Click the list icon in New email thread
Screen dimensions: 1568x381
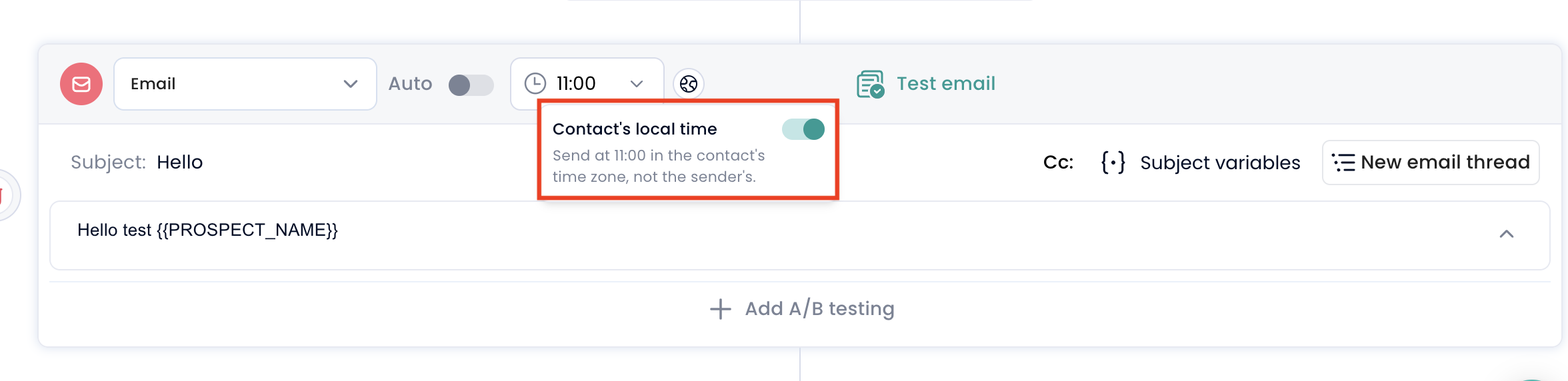[x=1343, y=163]
